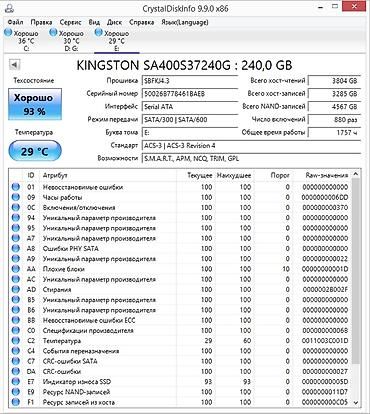Click the status icon for attribute A7
370x414 pixels.
(15, 238)
